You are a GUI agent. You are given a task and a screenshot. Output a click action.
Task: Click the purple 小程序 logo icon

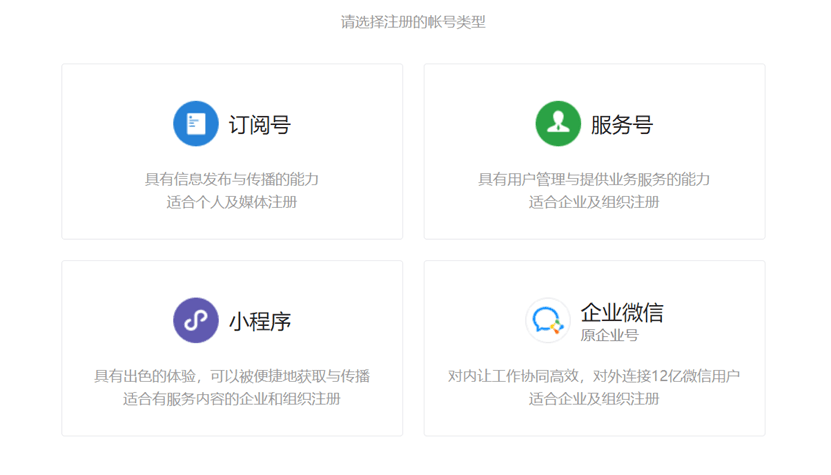(x=196, y=320)
